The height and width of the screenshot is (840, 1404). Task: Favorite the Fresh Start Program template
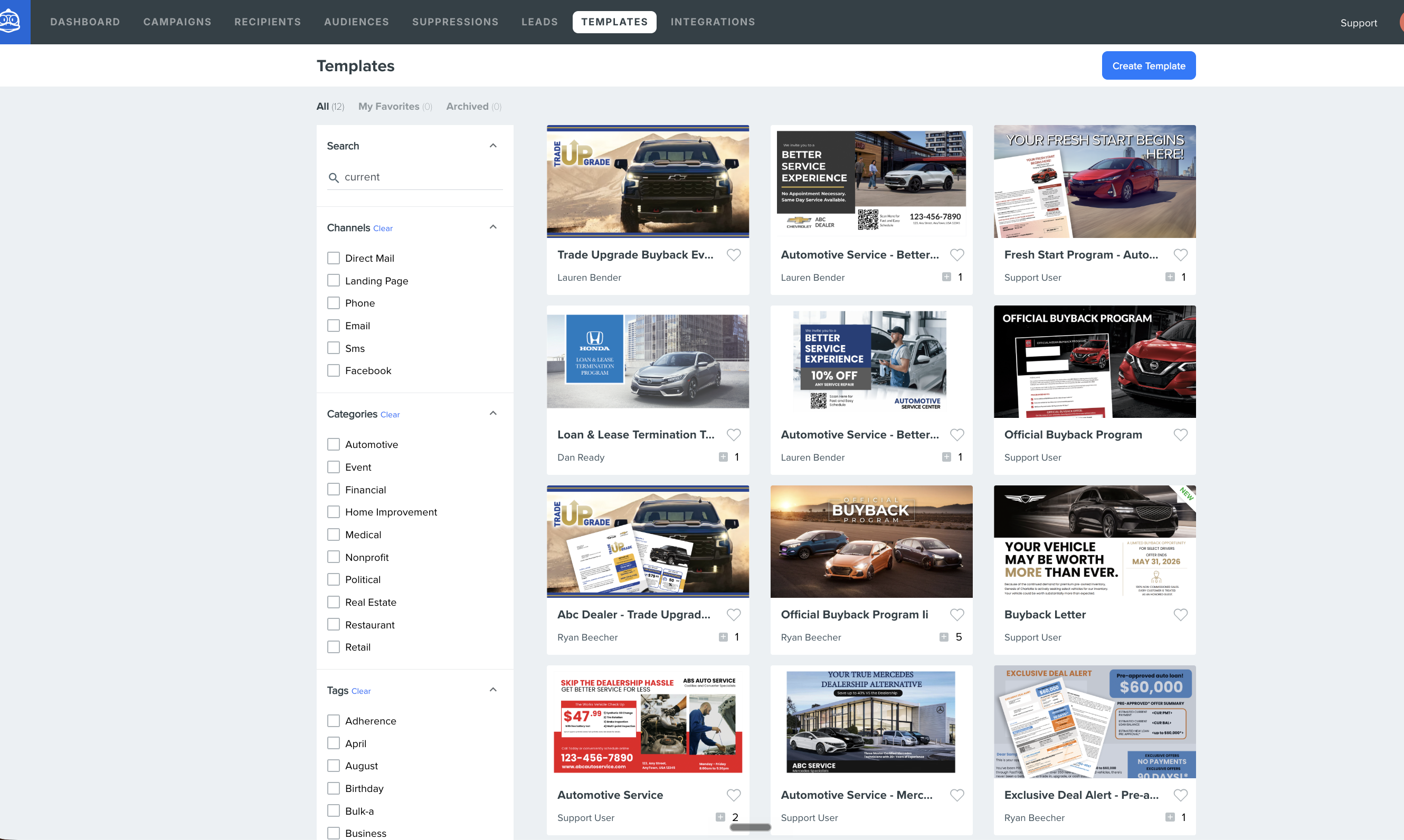tap(1180, 255)
